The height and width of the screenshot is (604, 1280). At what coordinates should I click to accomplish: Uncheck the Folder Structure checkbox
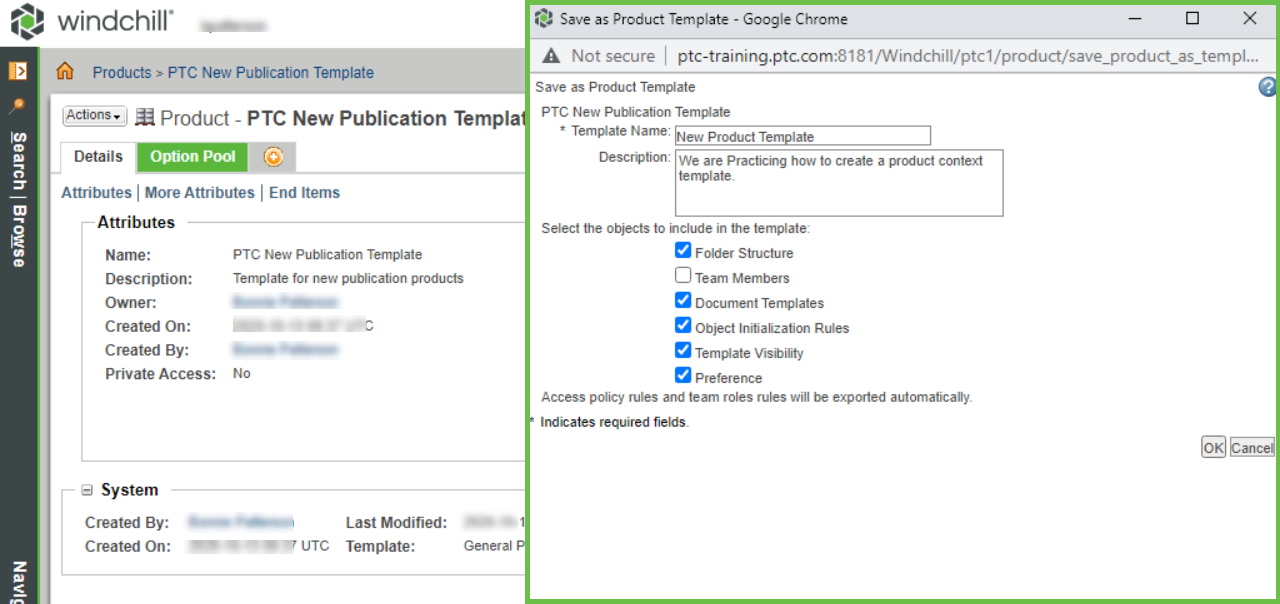(x=683, y=251)
